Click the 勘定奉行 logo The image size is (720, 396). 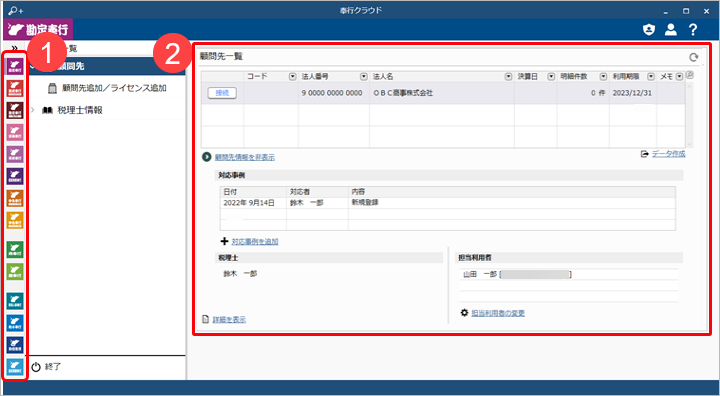38,30
